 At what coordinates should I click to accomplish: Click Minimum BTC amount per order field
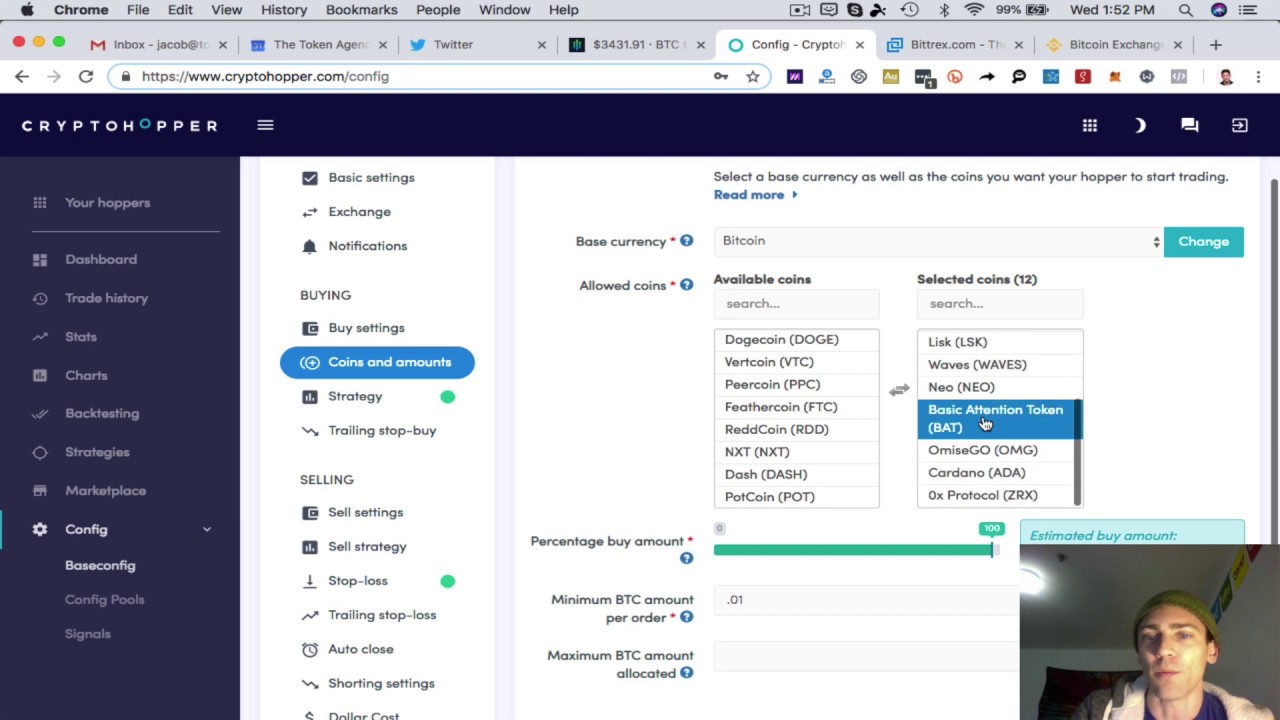point(866,600)
